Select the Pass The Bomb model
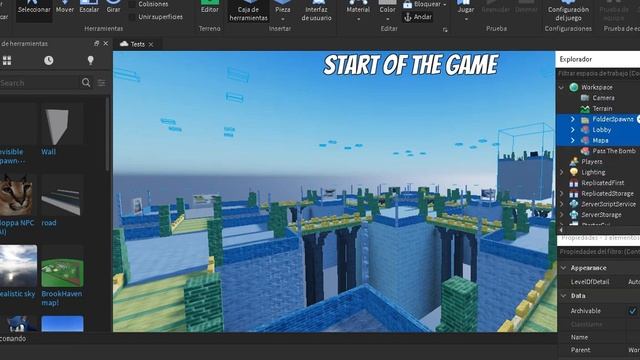The height and width of the screenshot is (360, 640). point(614,151)
